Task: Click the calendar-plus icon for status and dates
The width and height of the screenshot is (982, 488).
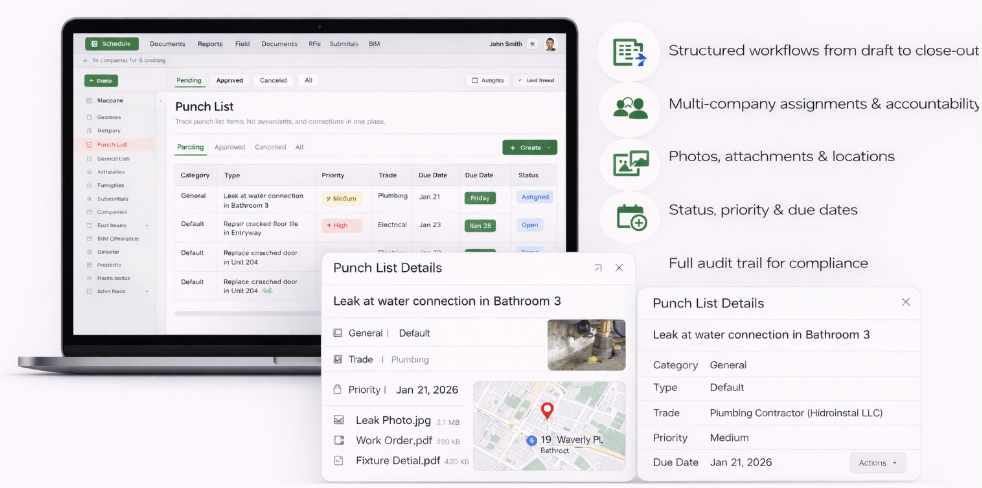Action: 631,218
